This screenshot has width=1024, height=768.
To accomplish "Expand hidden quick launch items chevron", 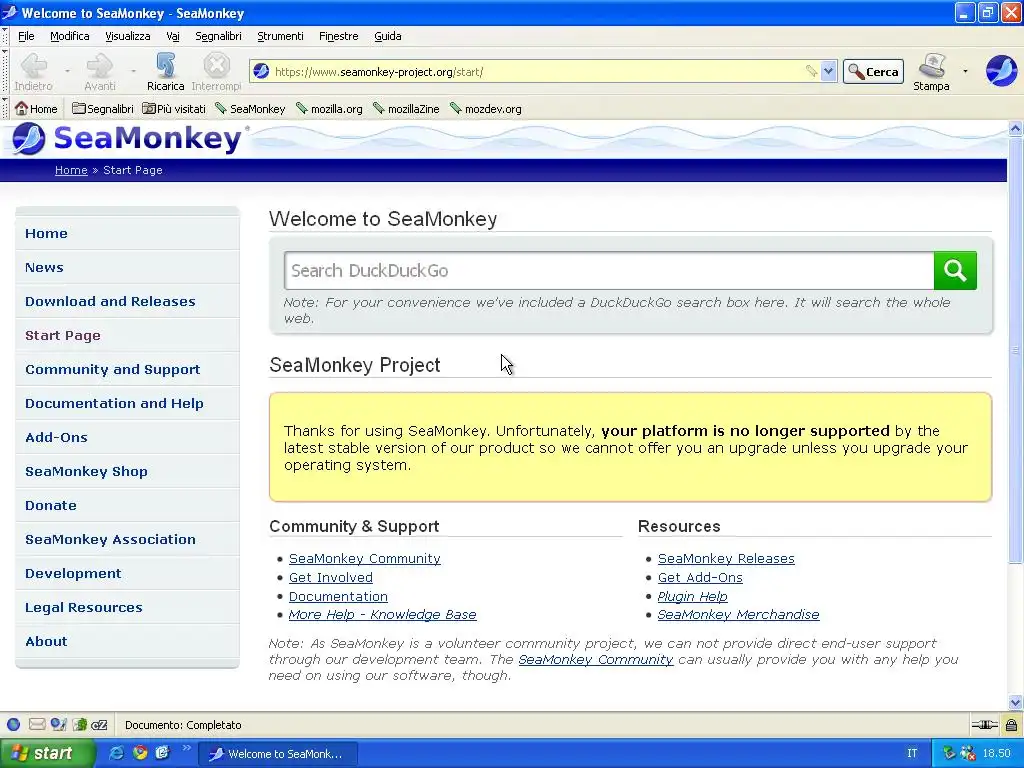I will tap(186, 748).
